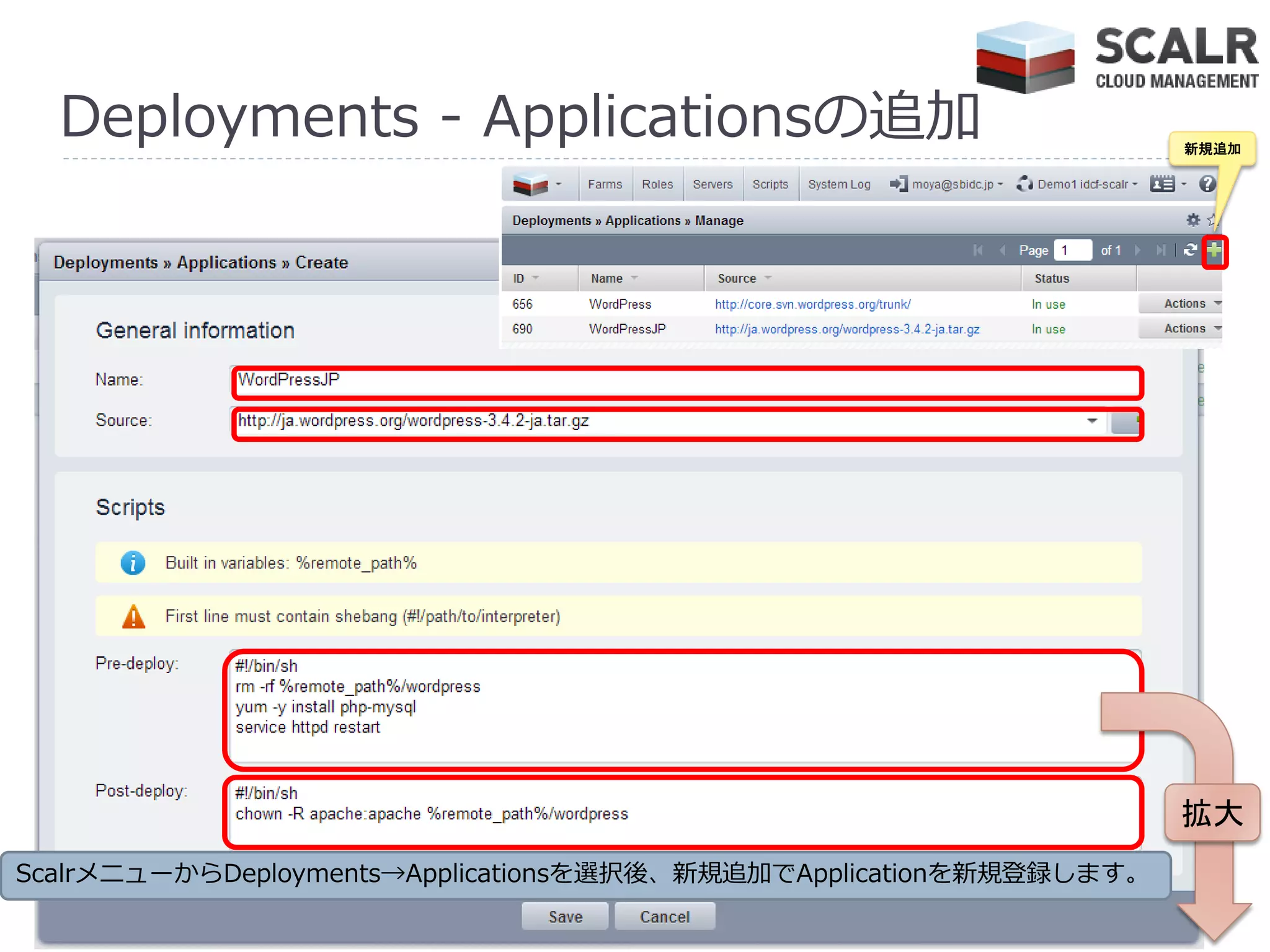This screenshot has height=952, width=1270.
Task: Open the gear settings icon in Manage panel
Action: tap(1193, 220)
